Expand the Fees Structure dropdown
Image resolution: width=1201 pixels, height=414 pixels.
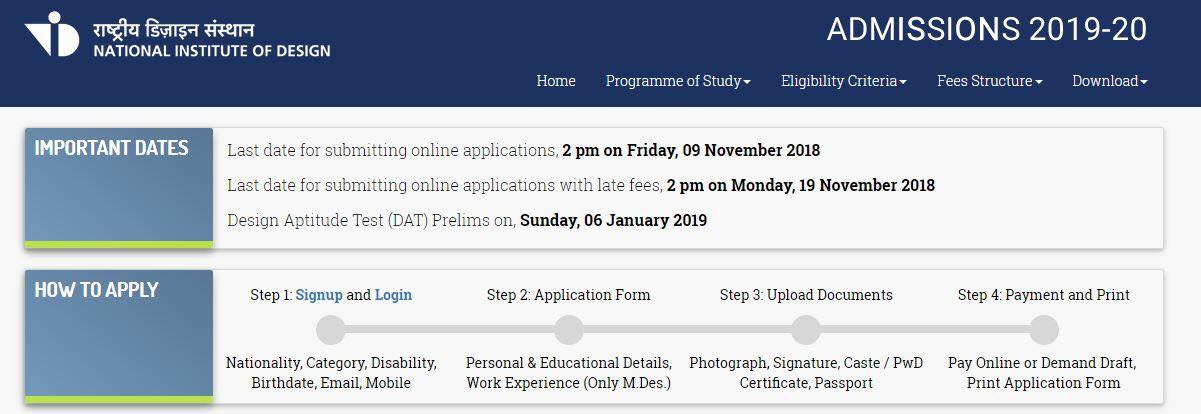pyautogui.click(x=990, y=81)
